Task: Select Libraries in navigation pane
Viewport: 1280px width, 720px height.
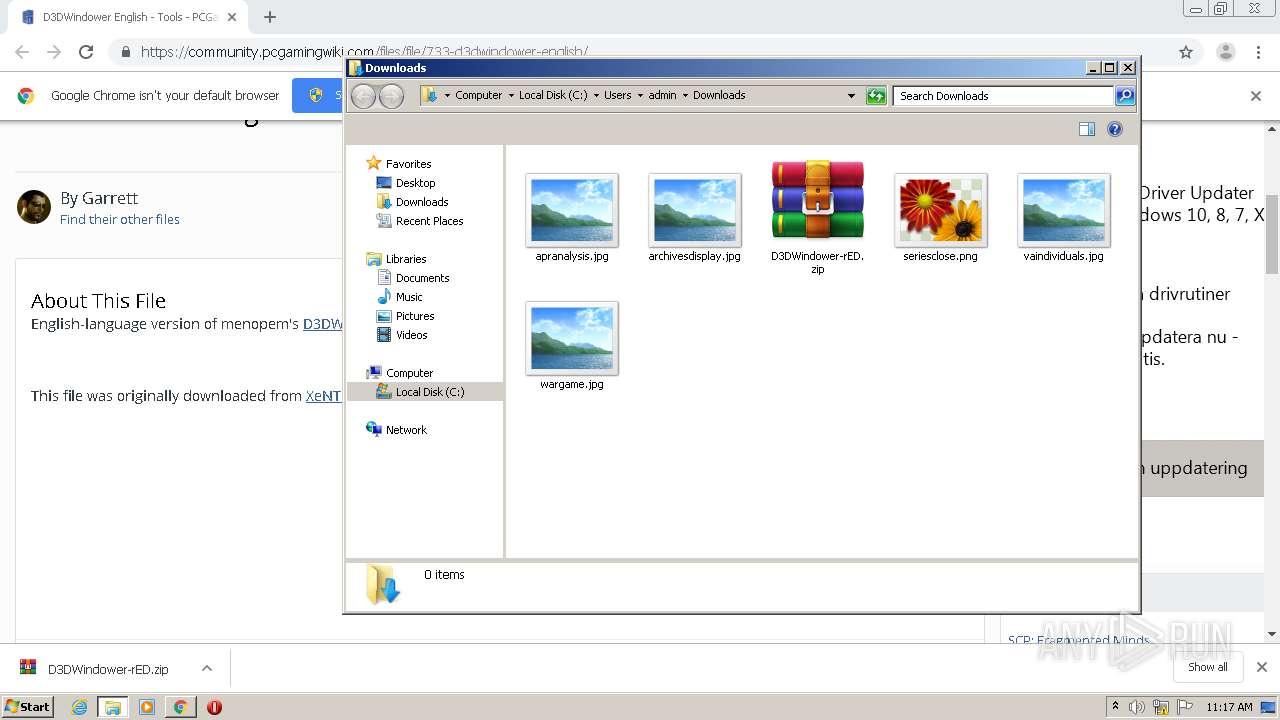Action: coord(406,259)
